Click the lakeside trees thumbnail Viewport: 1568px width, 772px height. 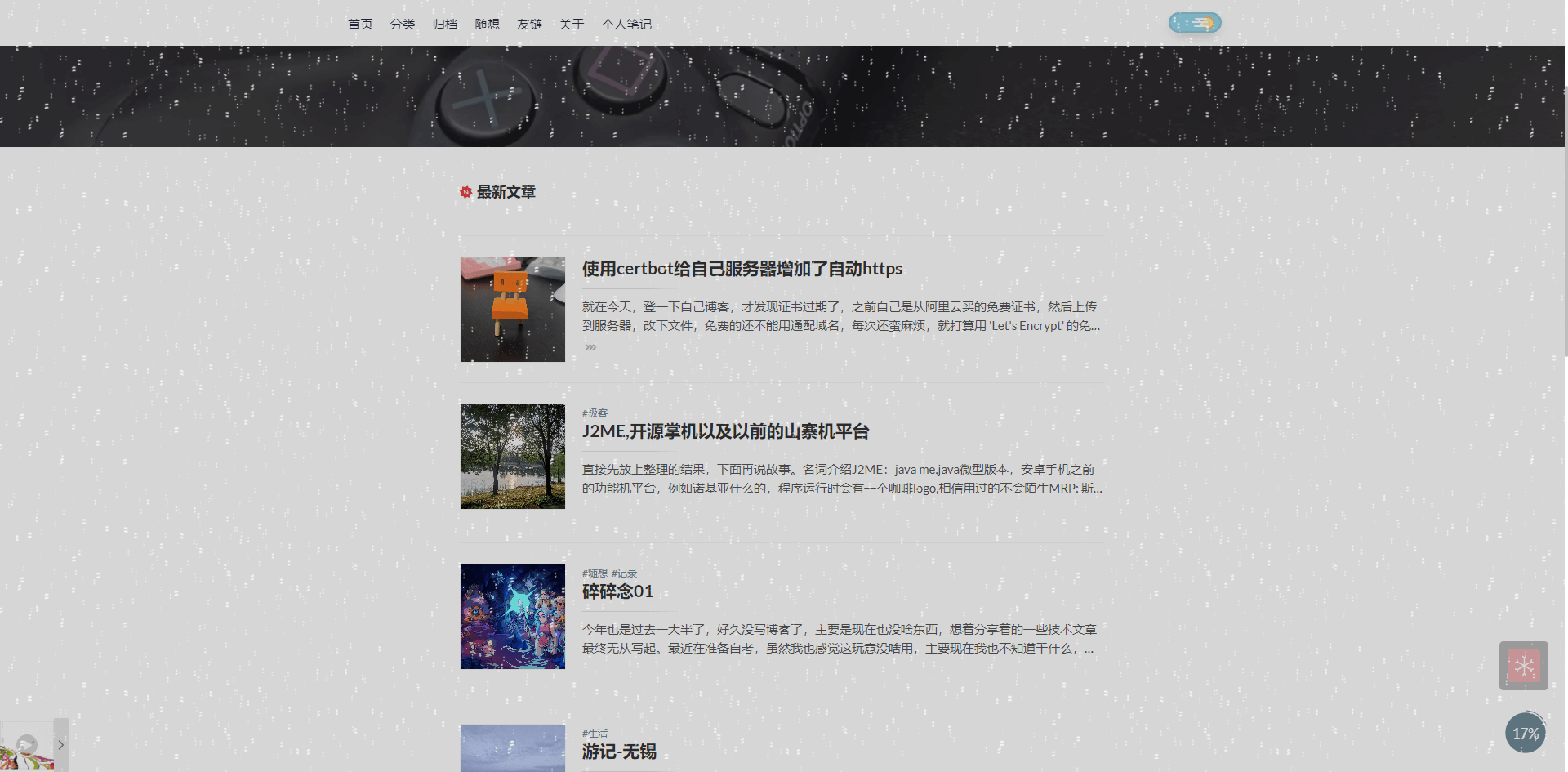click(x=513, y=457)
